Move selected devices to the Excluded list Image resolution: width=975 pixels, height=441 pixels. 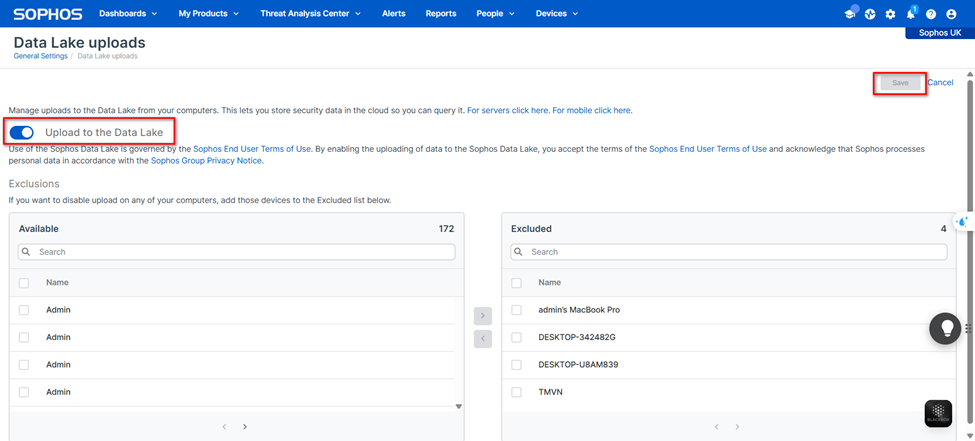(483, 316)
